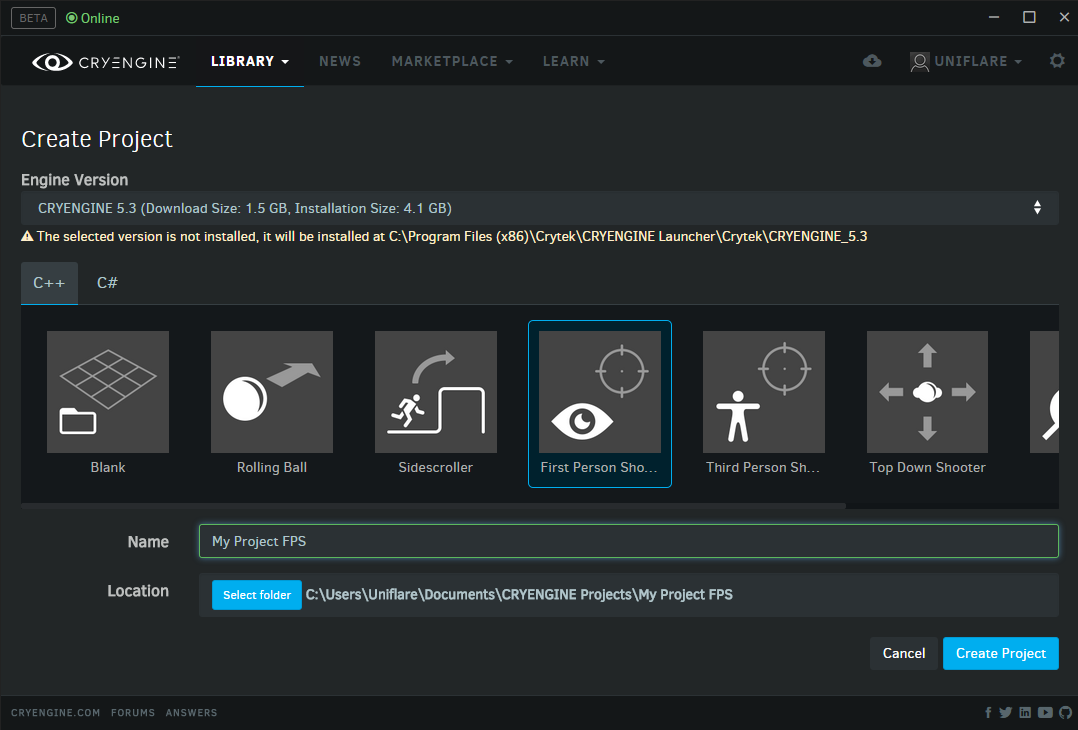Open the LEARN dropdown
The width and height of the screenshot is (1078, 730).
pyautogui.click(x=573, y=61)
